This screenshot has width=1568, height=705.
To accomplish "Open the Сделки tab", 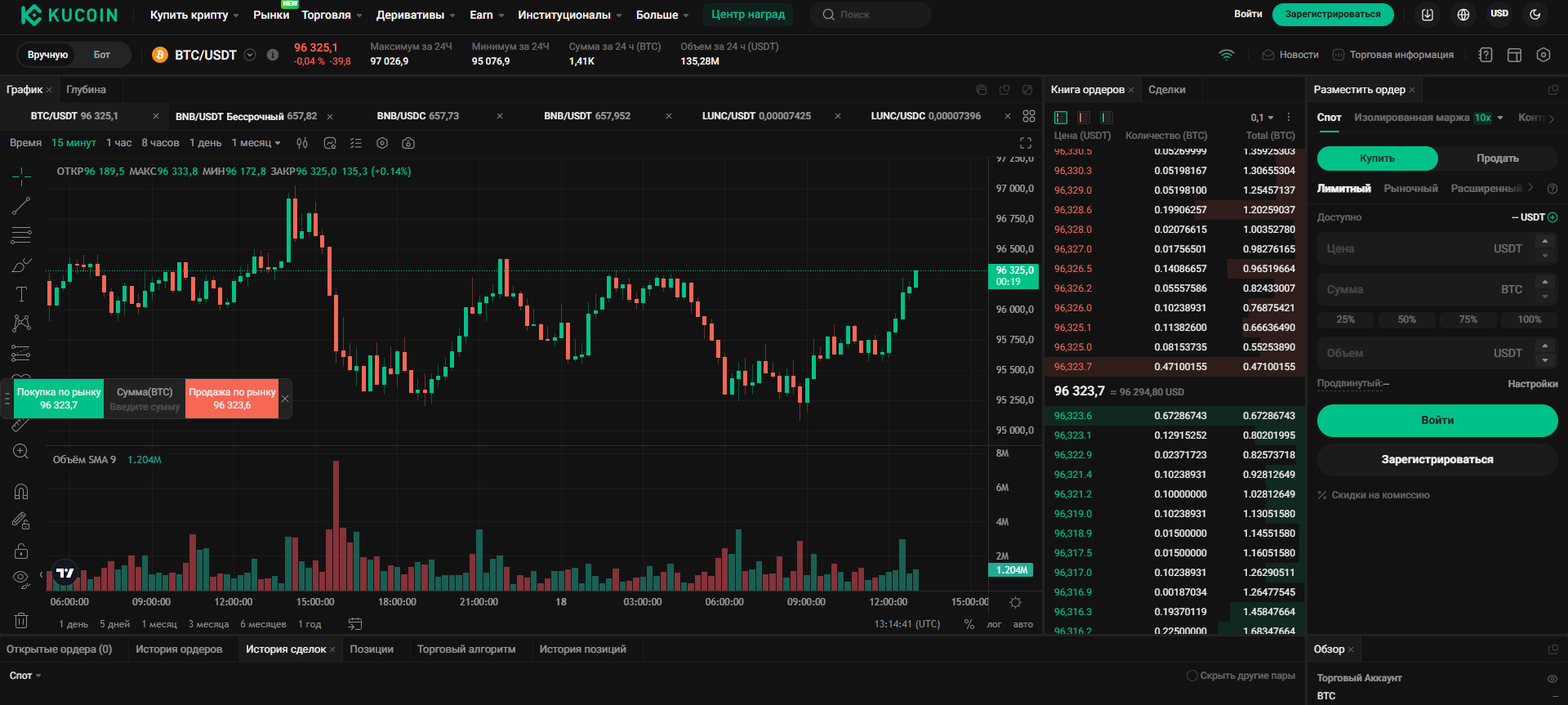I will click(1166, 90).
